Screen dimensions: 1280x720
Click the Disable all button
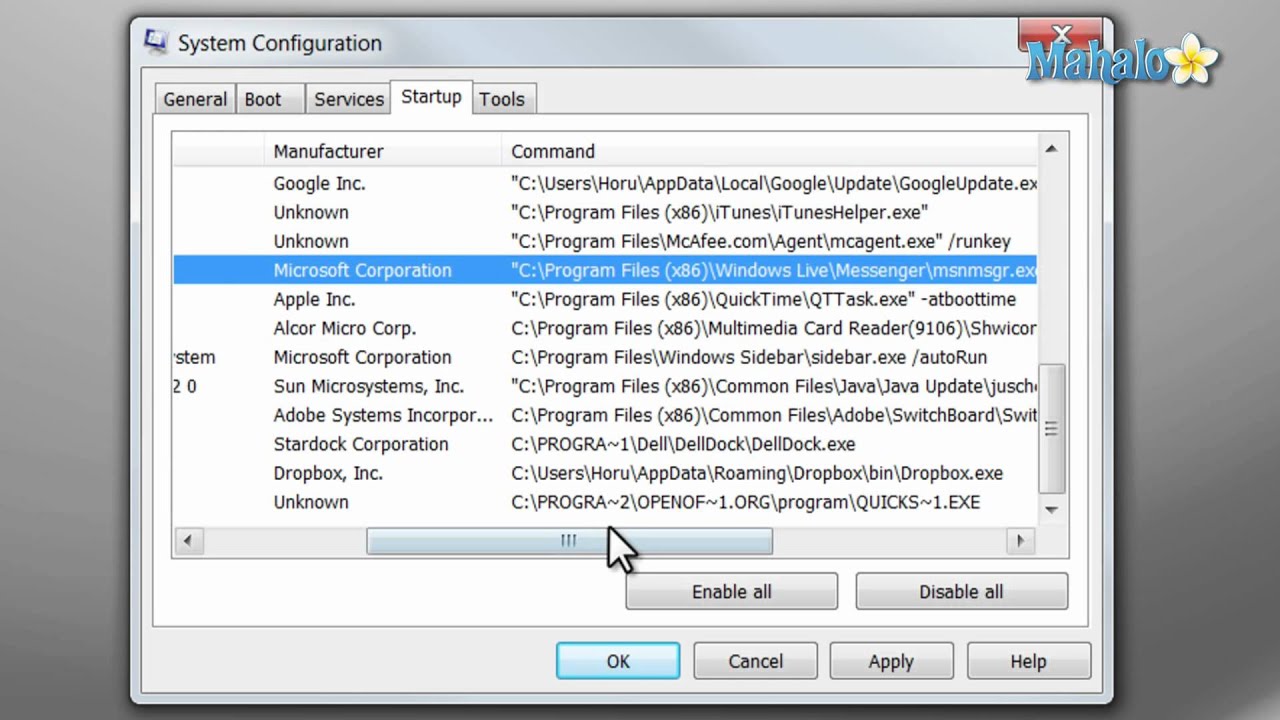tap(961, 591)
